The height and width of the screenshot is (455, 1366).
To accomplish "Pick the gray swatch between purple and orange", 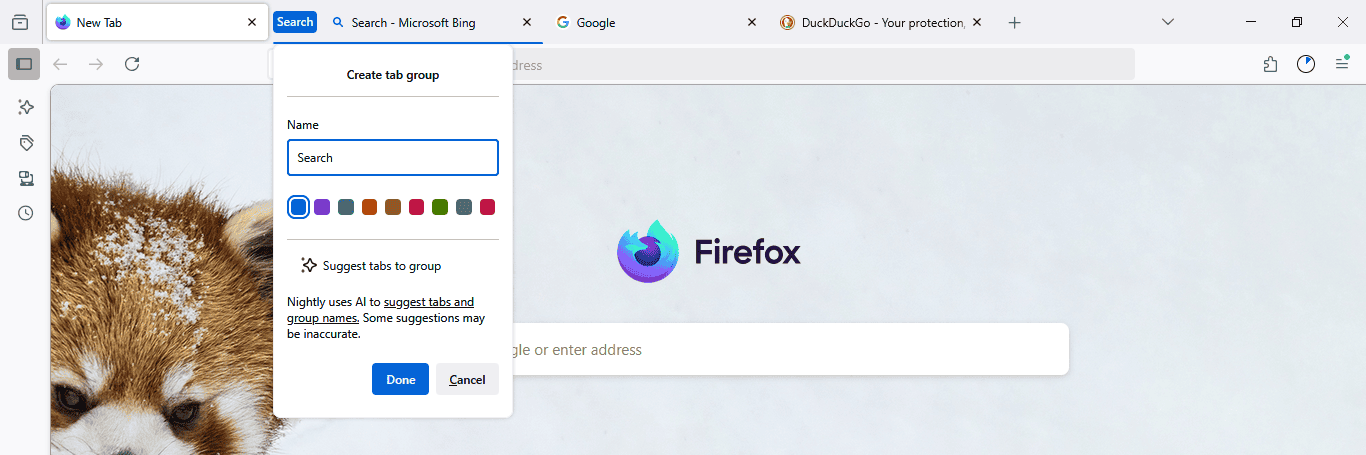I will click(346, 207).
